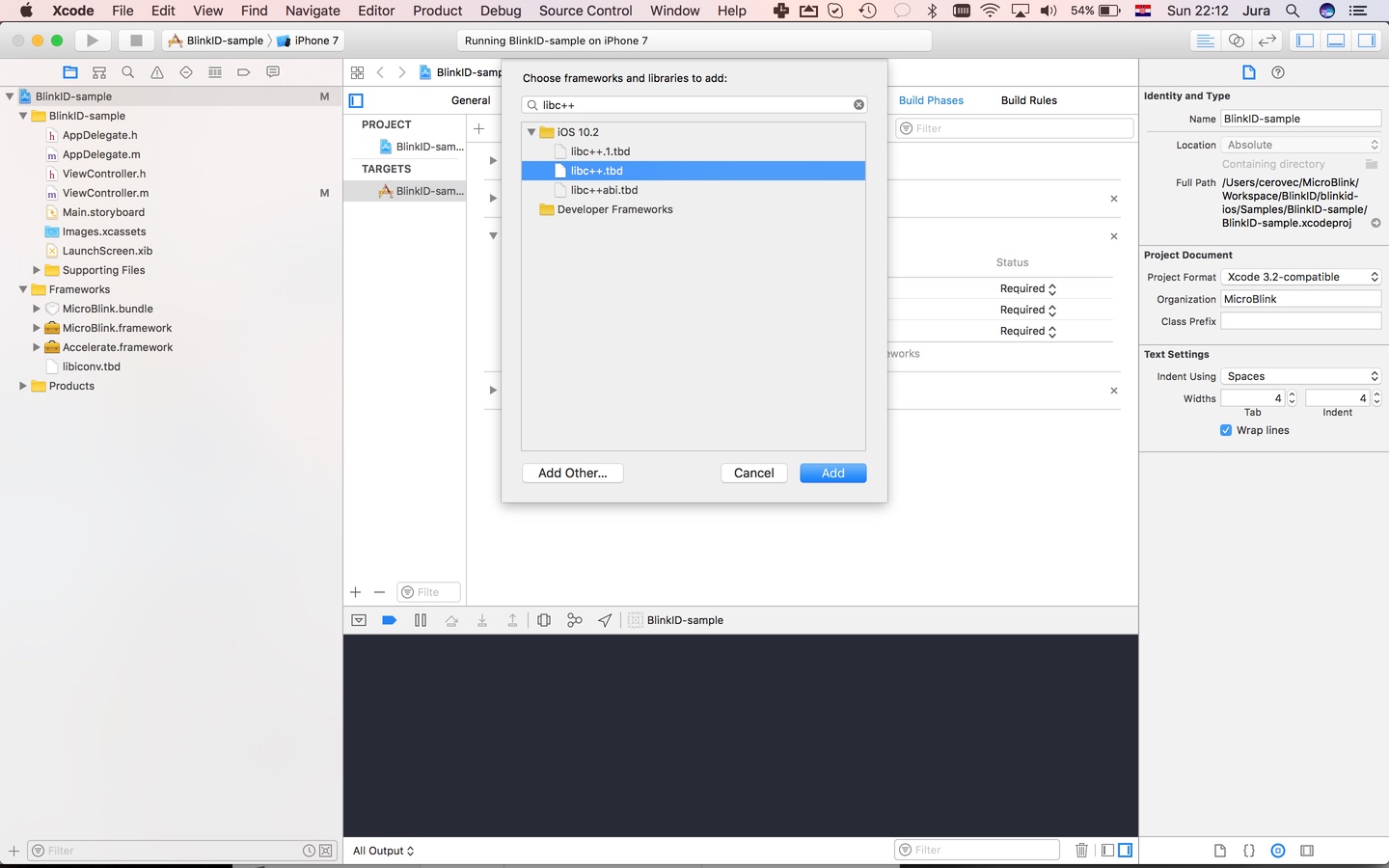
Task: Toggle the Debug area visibility
Action: click(x=1336, y=41)
